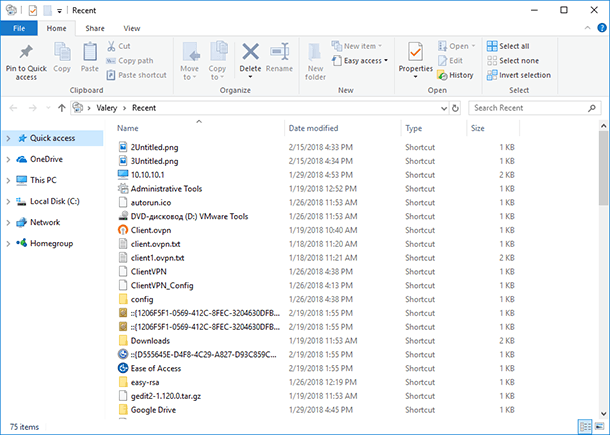The image size is (610, 435).
Task: Switch to Large icons view in status bar
Action: coord(599,426)
